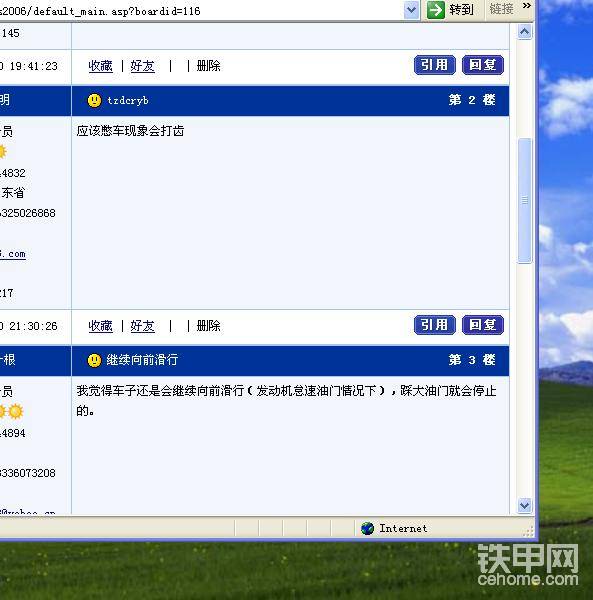
Task: Click the 继续向前滑行 post title
Action: point(142,360)
